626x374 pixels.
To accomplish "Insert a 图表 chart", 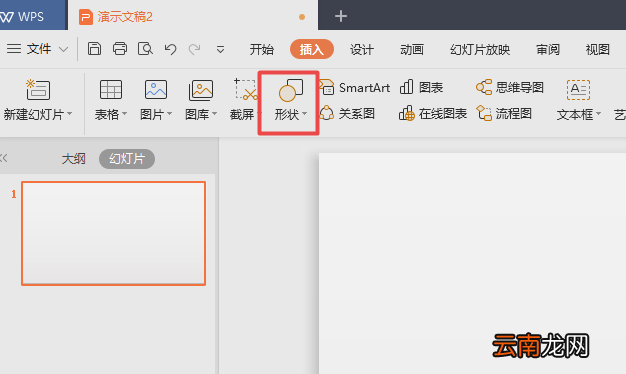I will point(421,87).
